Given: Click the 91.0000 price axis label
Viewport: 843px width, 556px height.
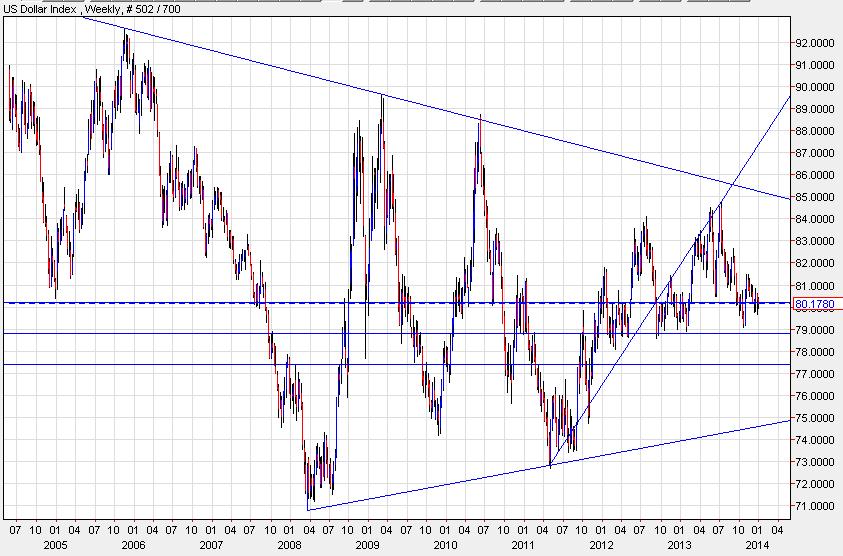Looking at the screenshot, I should point(815,65).
